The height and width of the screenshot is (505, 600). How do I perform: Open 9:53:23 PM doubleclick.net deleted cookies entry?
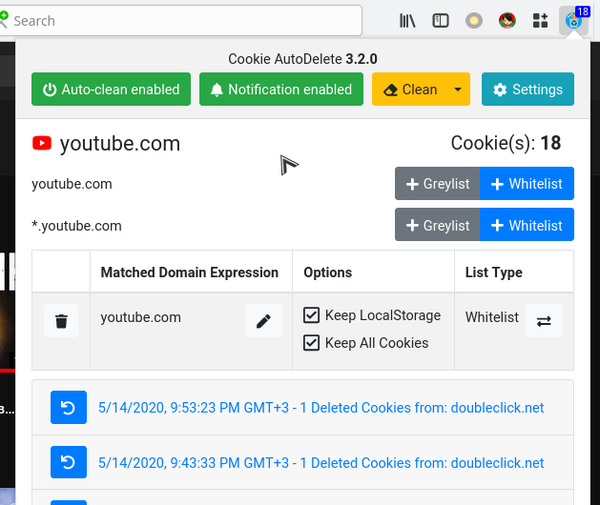click(320, 408)
